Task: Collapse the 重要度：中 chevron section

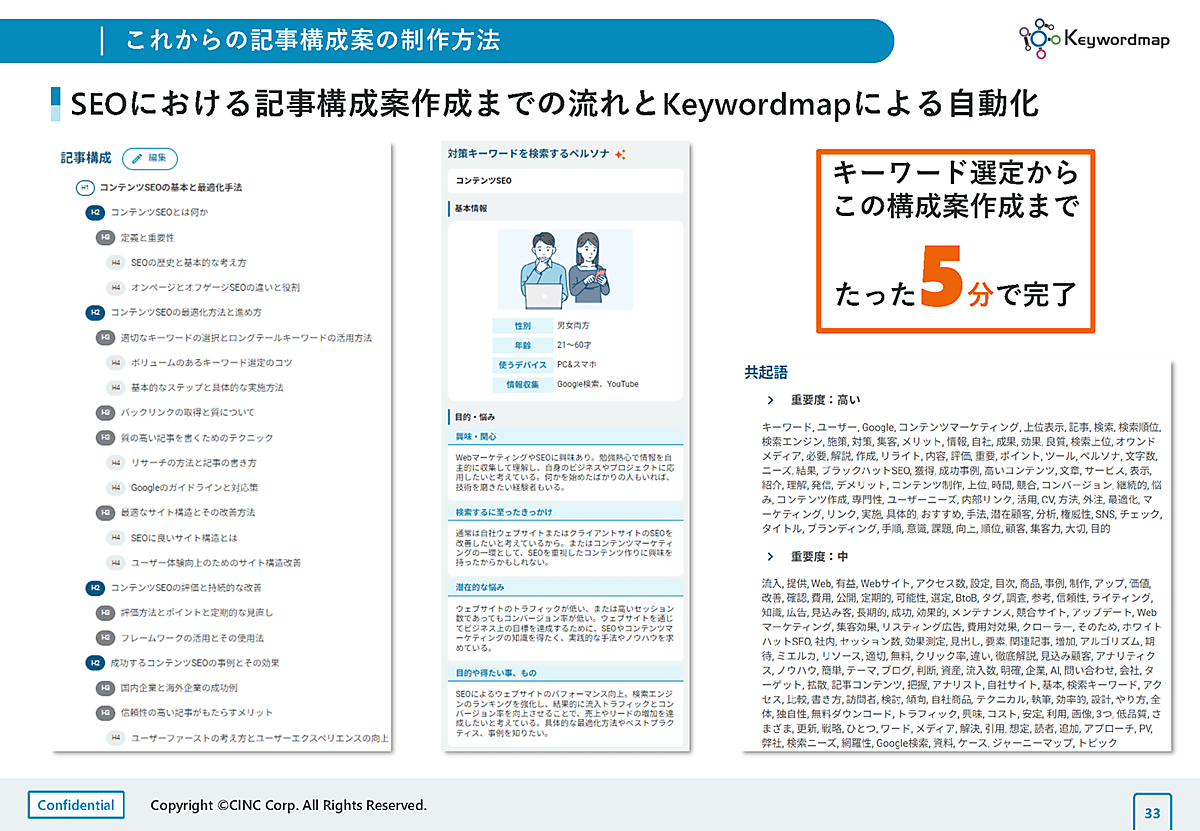Action: pos(769,556)
